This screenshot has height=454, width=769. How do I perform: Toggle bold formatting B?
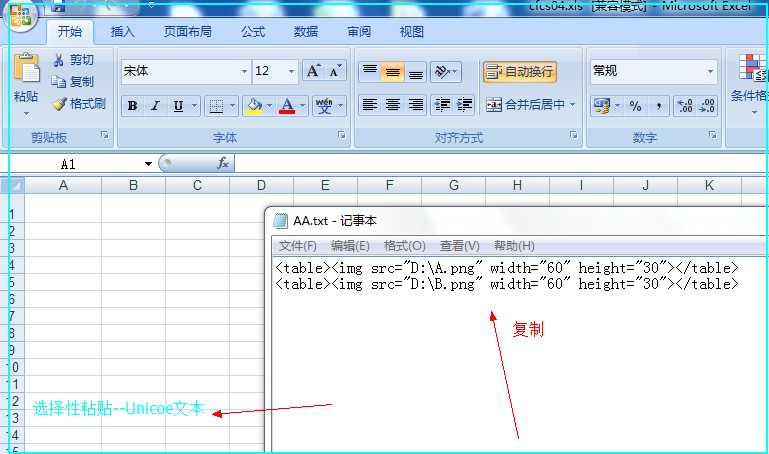(x=132, y=105)
